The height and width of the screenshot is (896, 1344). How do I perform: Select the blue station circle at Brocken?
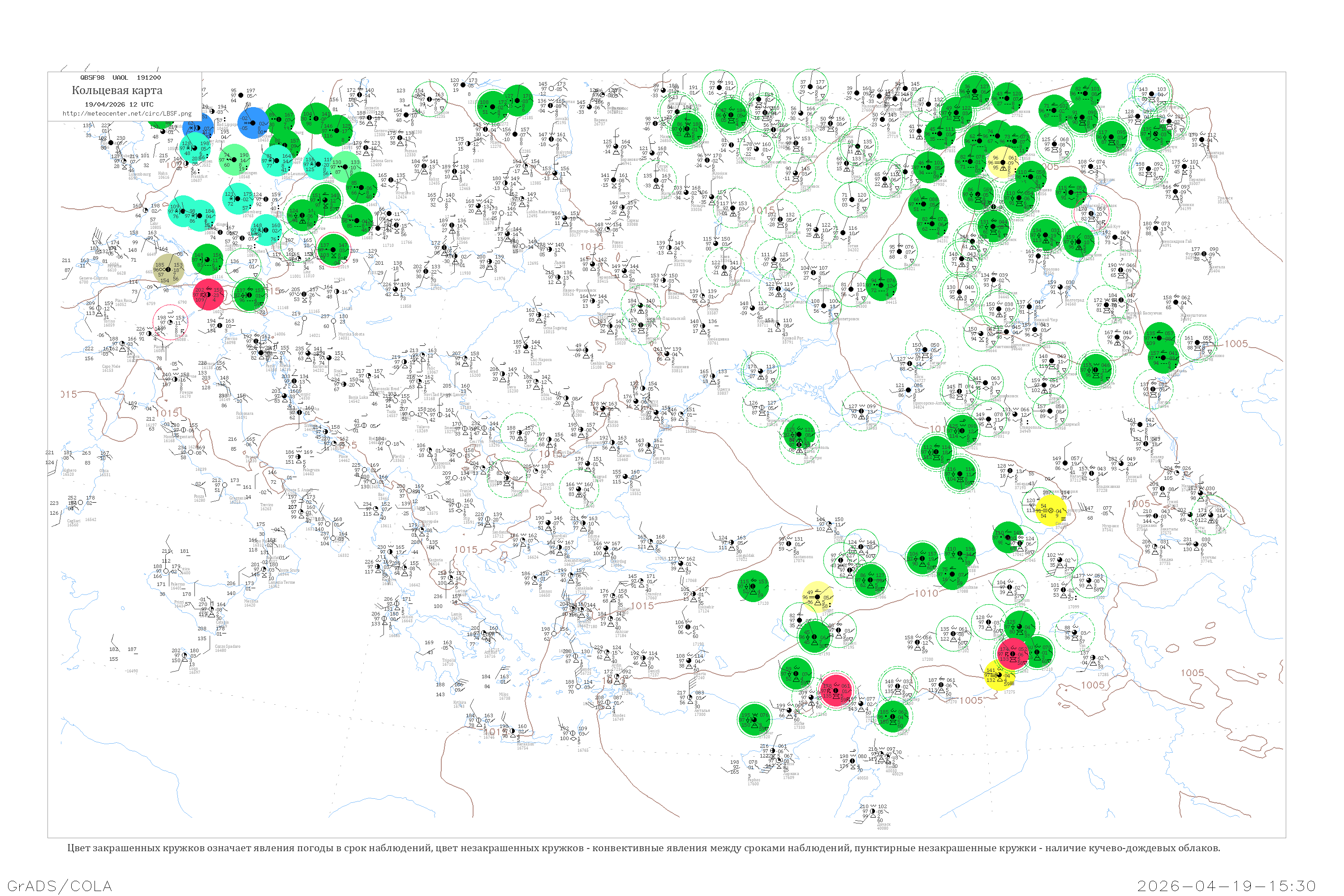coord(253,122)
